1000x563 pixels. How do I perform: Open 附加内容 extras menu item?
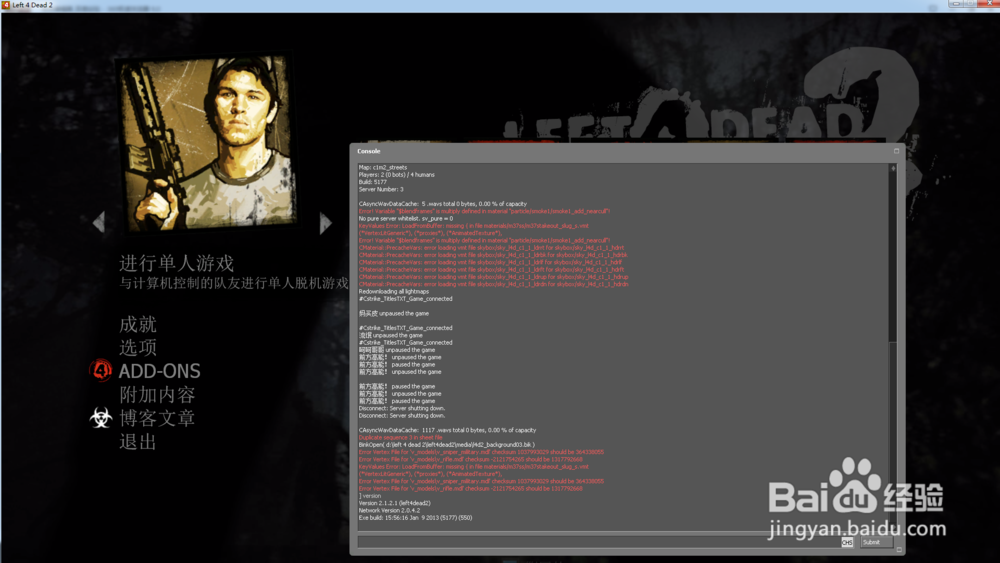[x=157, y=395]
